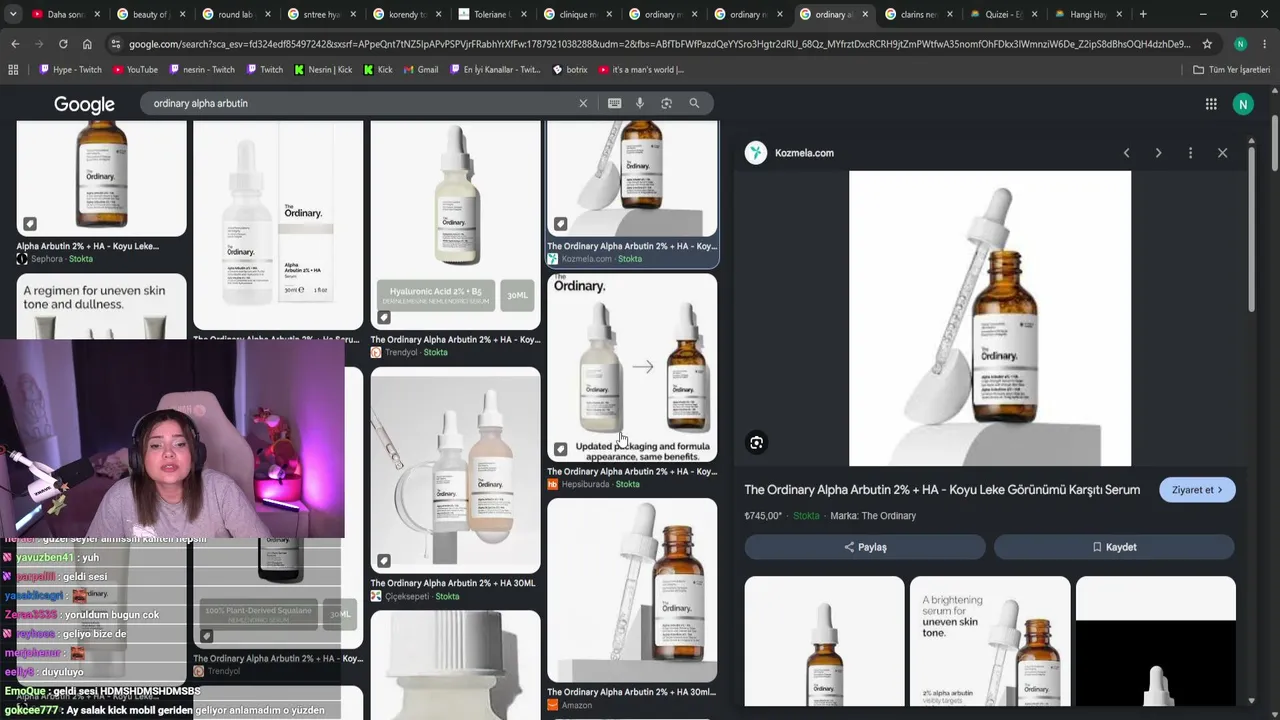1280x720 pixels.
Task: Clear the Google search box text
Action: coord(583,103)
